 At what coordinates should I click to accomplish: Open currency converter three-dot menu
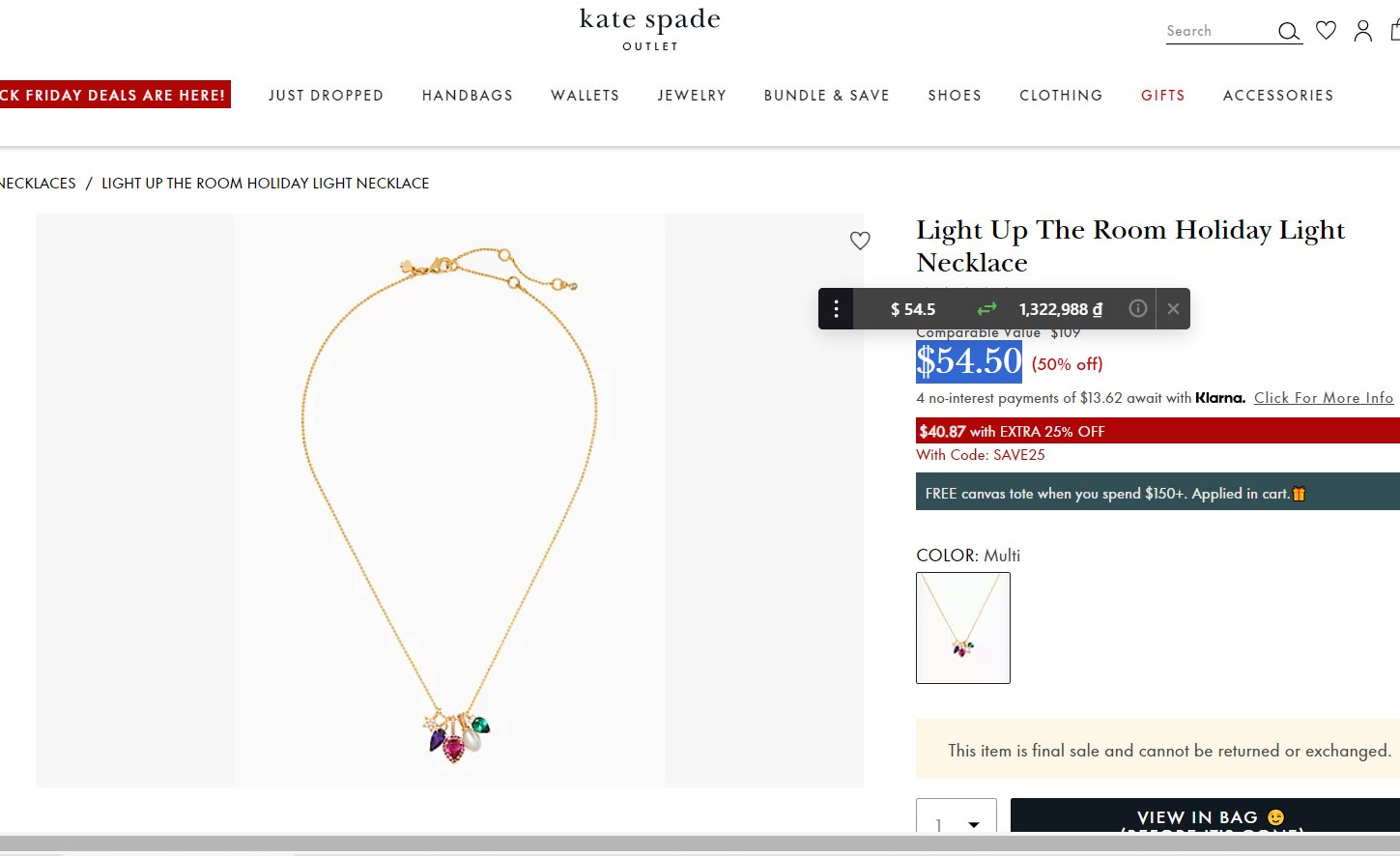click(836, 309)
